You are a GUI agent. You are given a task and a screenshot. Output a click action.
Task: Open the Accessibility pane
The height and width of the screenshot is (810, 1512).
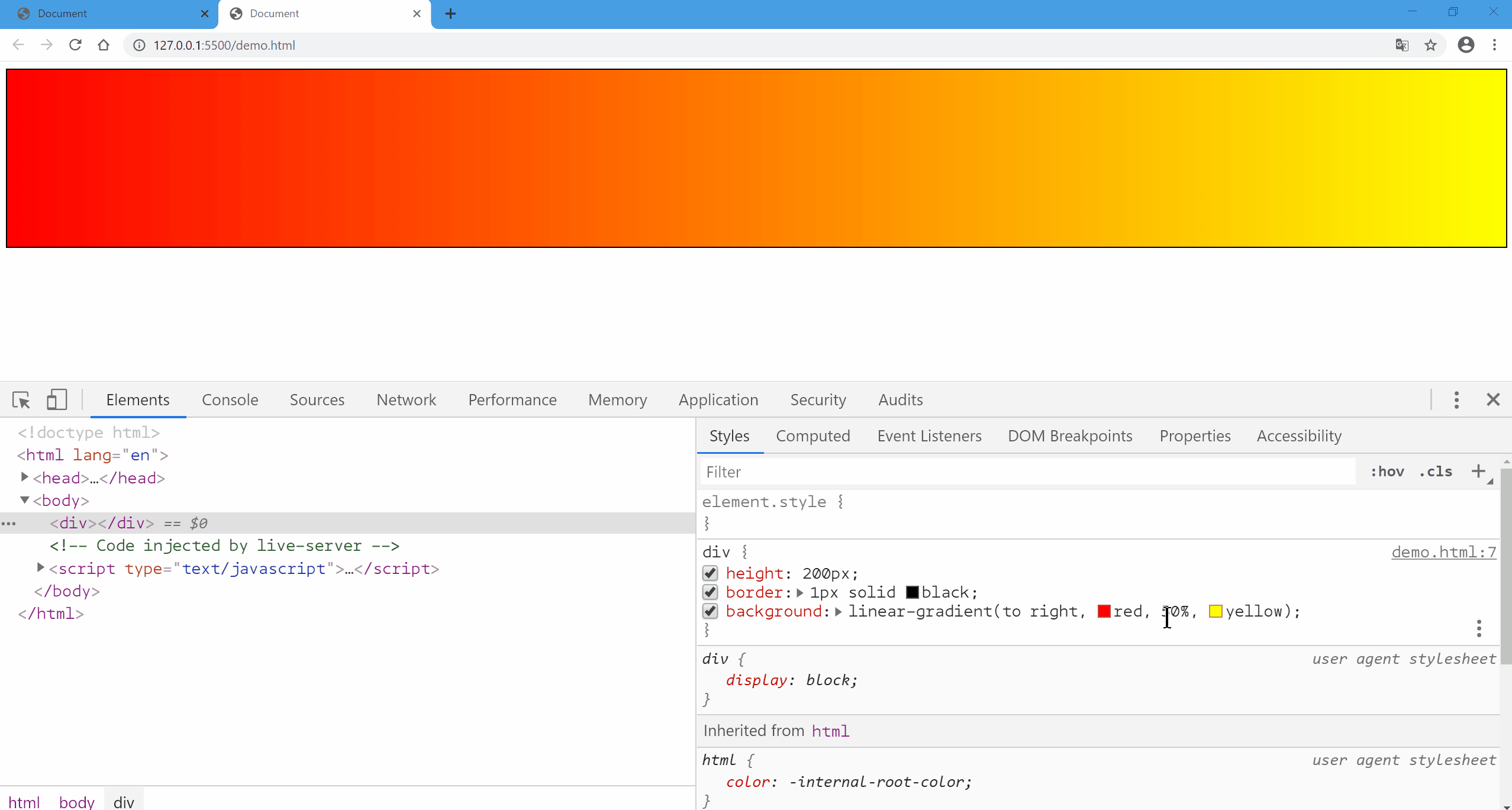[1300, 436]
